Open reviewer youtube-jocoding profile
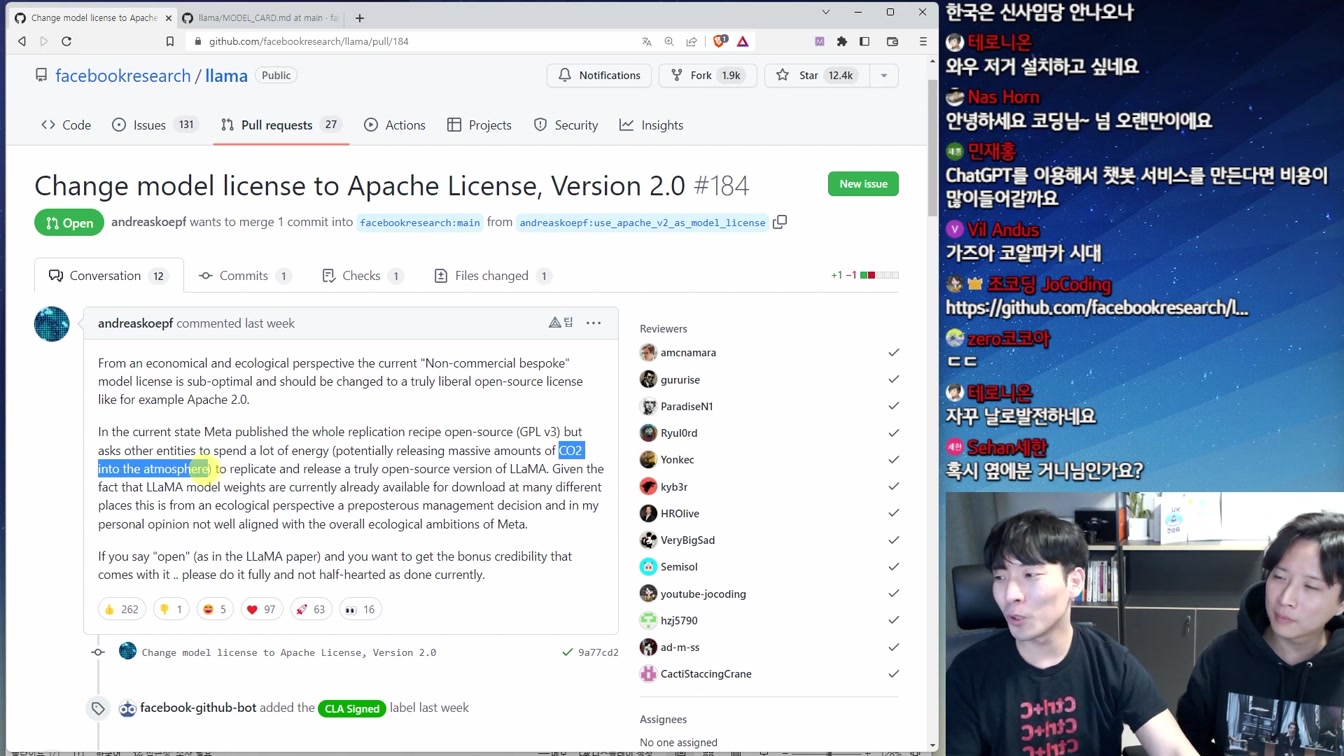Viewport: 1344px width, 756px height. 703,594
